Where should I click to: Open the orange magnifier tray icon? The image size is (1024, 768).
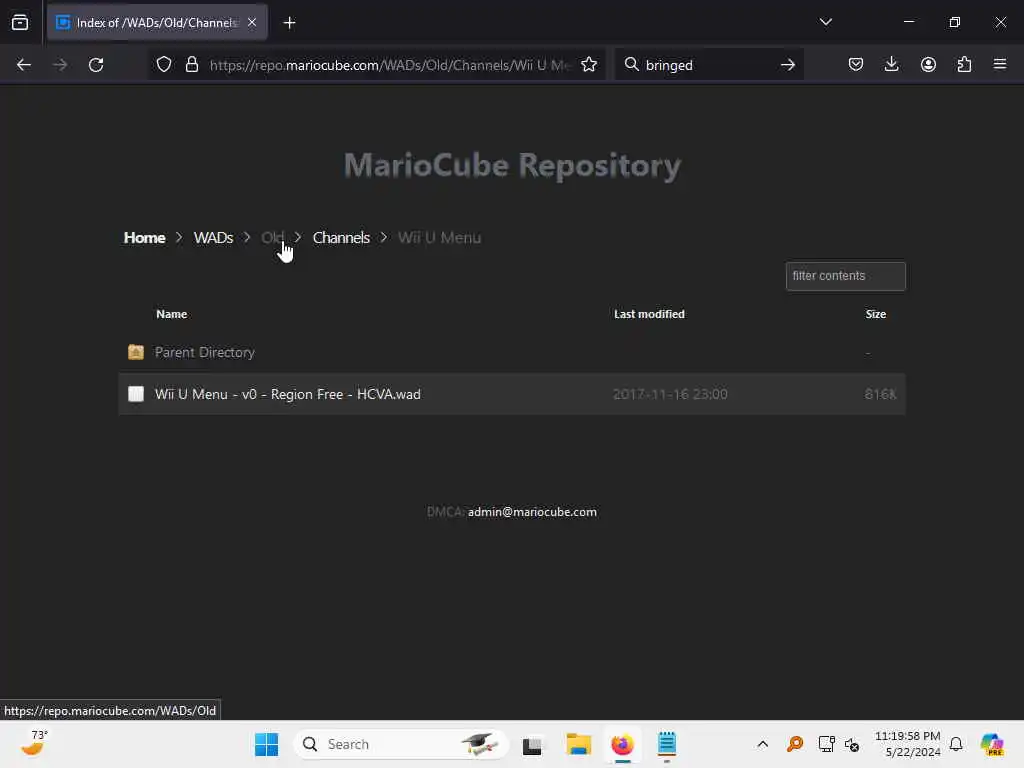(795, 744)
